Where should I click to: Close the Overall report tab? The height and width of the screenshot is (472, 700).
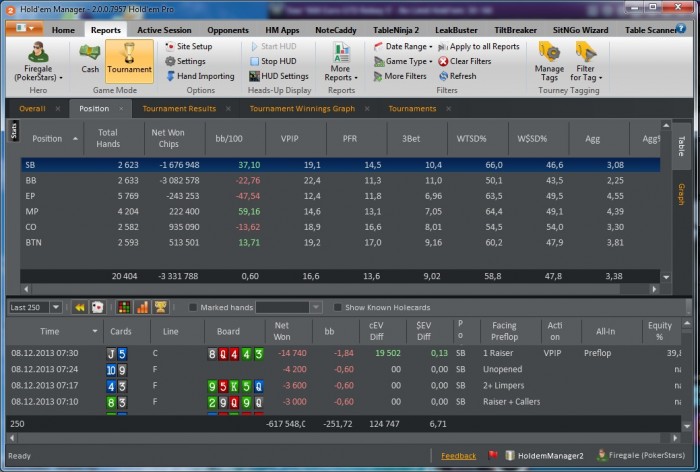58,109
